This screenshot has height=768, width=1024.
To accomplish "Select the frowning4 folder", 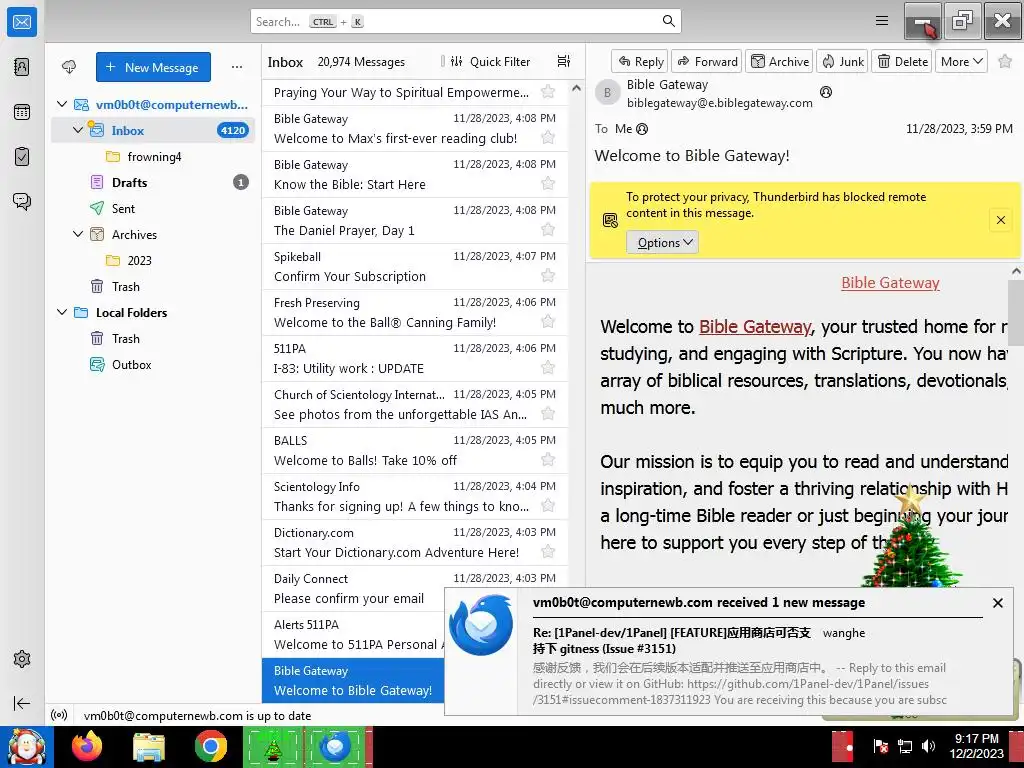I will coord(153,156).
